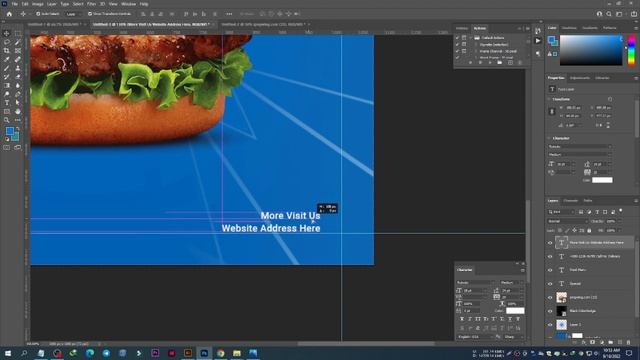Open the Image menu
640x360 pixels.
[x=37, y=4]
